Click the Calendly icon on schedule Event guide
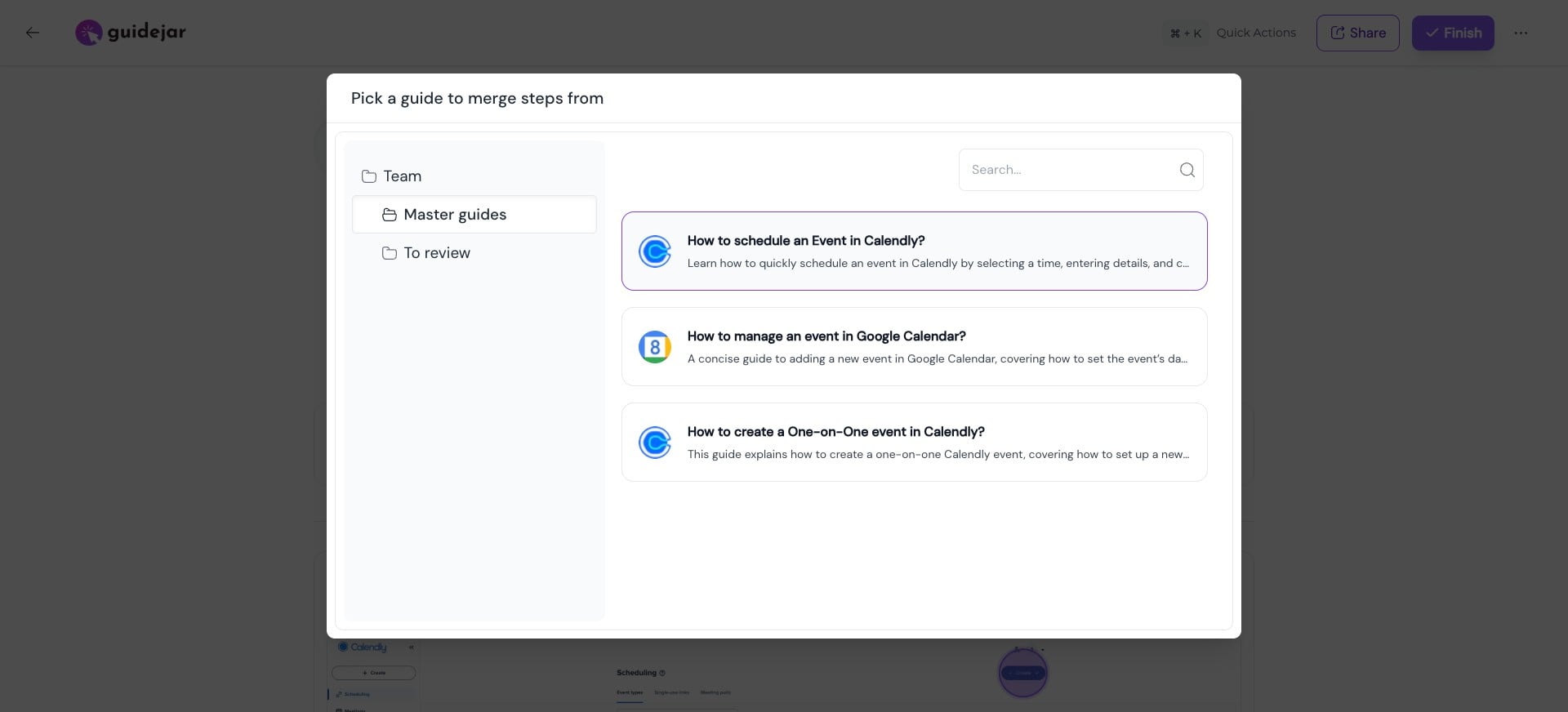Image resolution: width=1568 pixels, height=712 pixels. [x=654, y=251]
